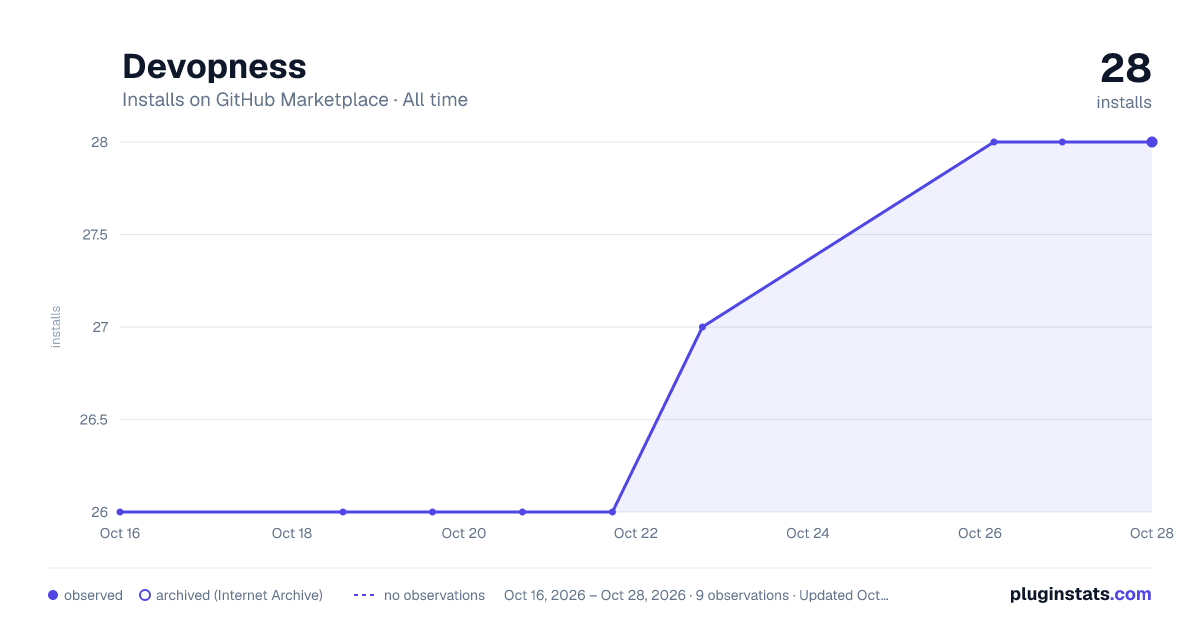
Task: Click the 'installs' caption under the 28 total
Action: (x=1124, y=102)
